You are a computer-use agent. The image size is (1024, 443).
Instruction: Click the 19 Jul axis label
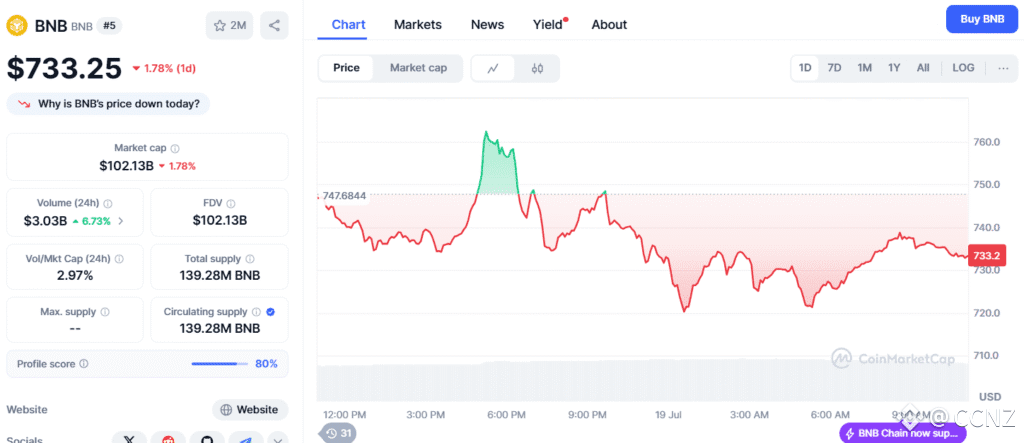669,414
